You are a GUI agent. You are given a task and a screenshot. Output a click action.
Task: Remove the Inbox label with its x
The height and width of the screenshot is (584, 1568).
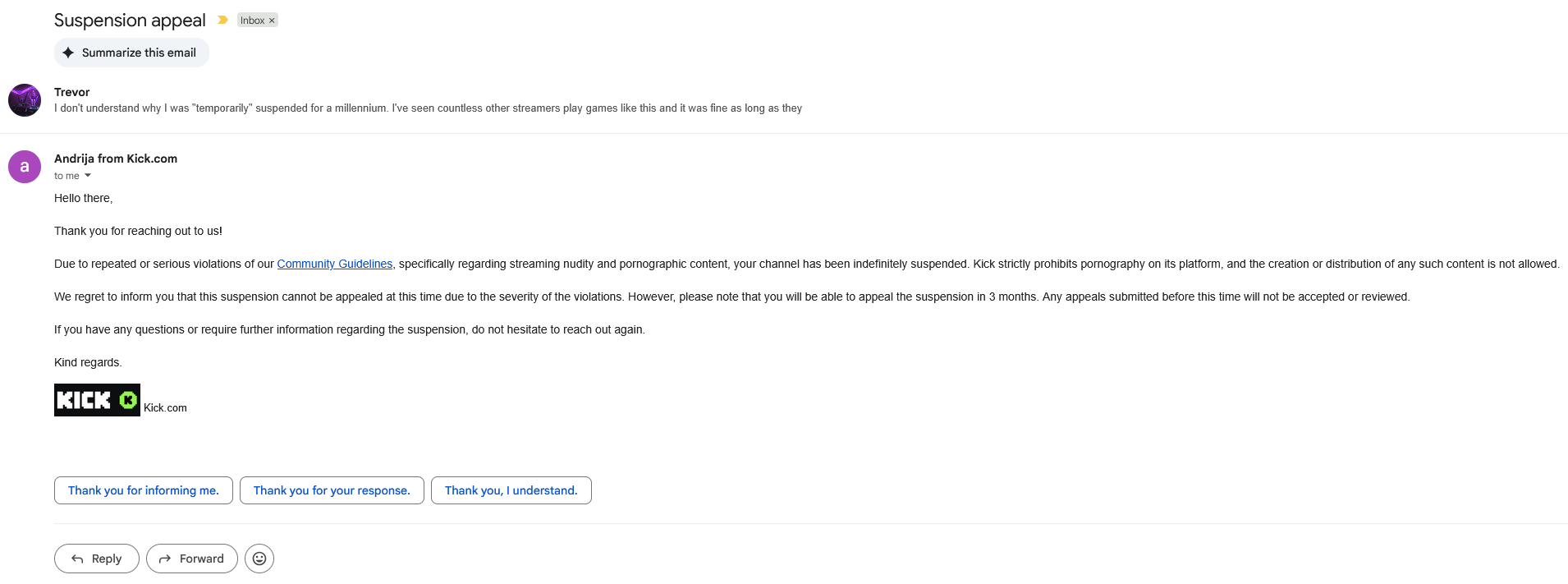273,21
